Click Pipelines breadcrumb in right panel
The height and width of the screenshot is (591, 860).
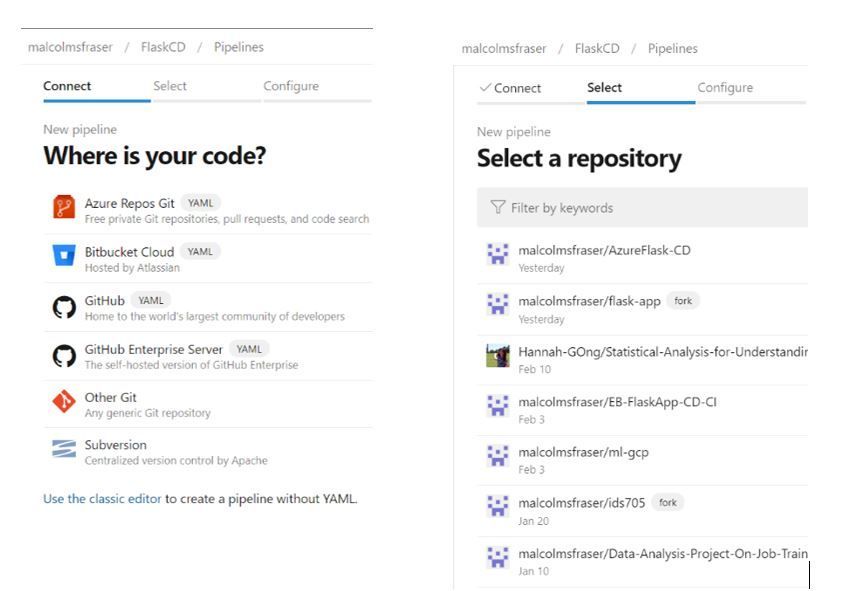click(672, 49)
